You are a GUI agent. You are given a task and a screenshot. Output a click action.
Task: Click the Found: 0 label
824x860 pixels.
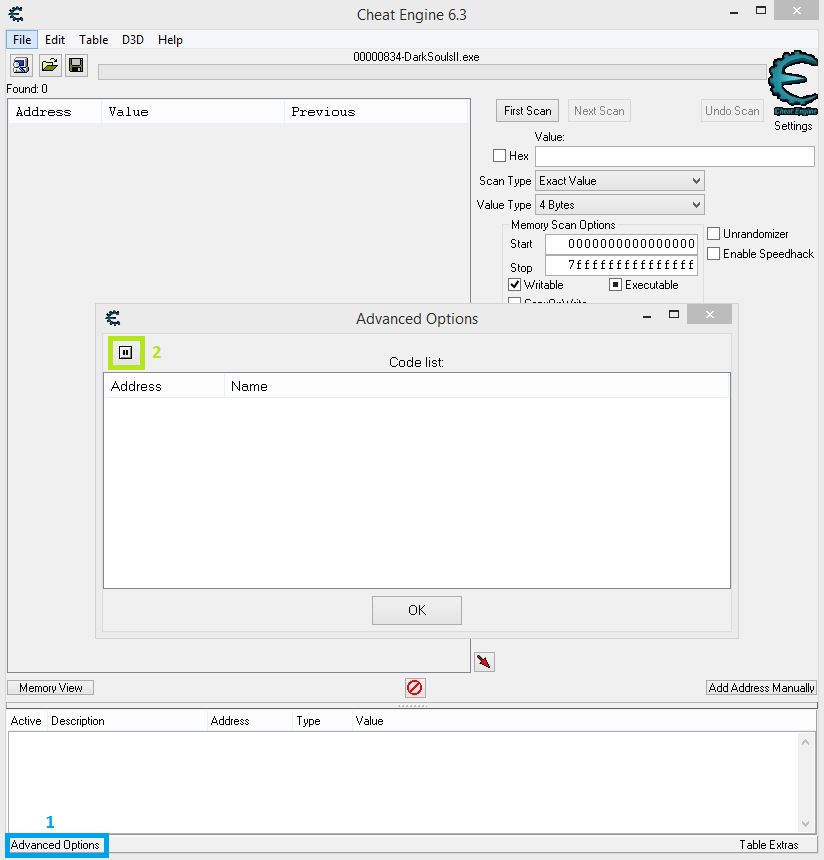pos(27,89)
